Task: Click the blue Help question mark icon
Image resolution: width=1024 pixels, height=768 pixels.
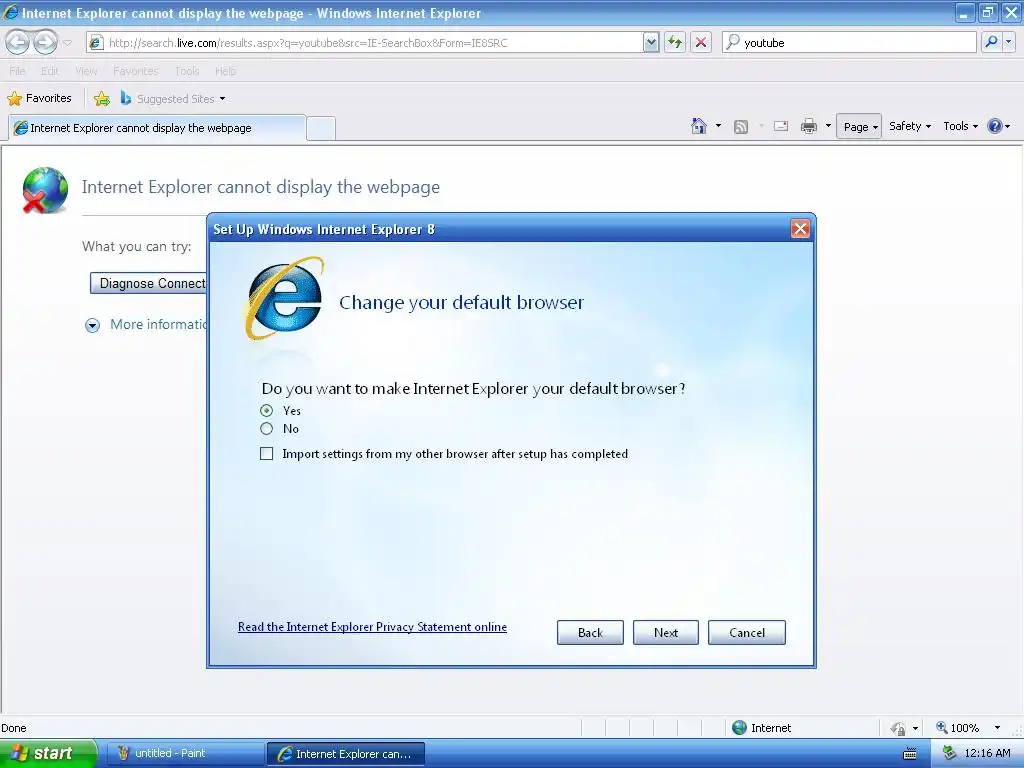Action: click(994, 126)
